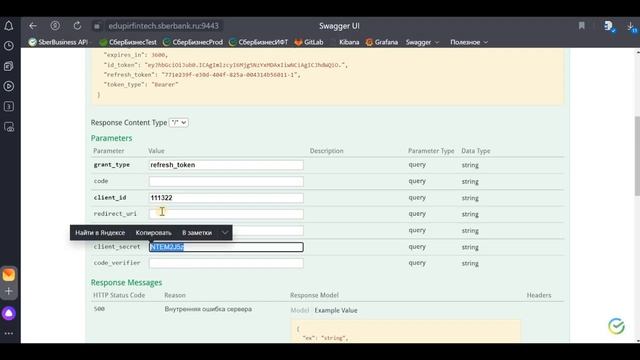Viewport: 640px width, 360px height.
Task: Click into the client_secret value field
Action: click(x=226, y=247)
